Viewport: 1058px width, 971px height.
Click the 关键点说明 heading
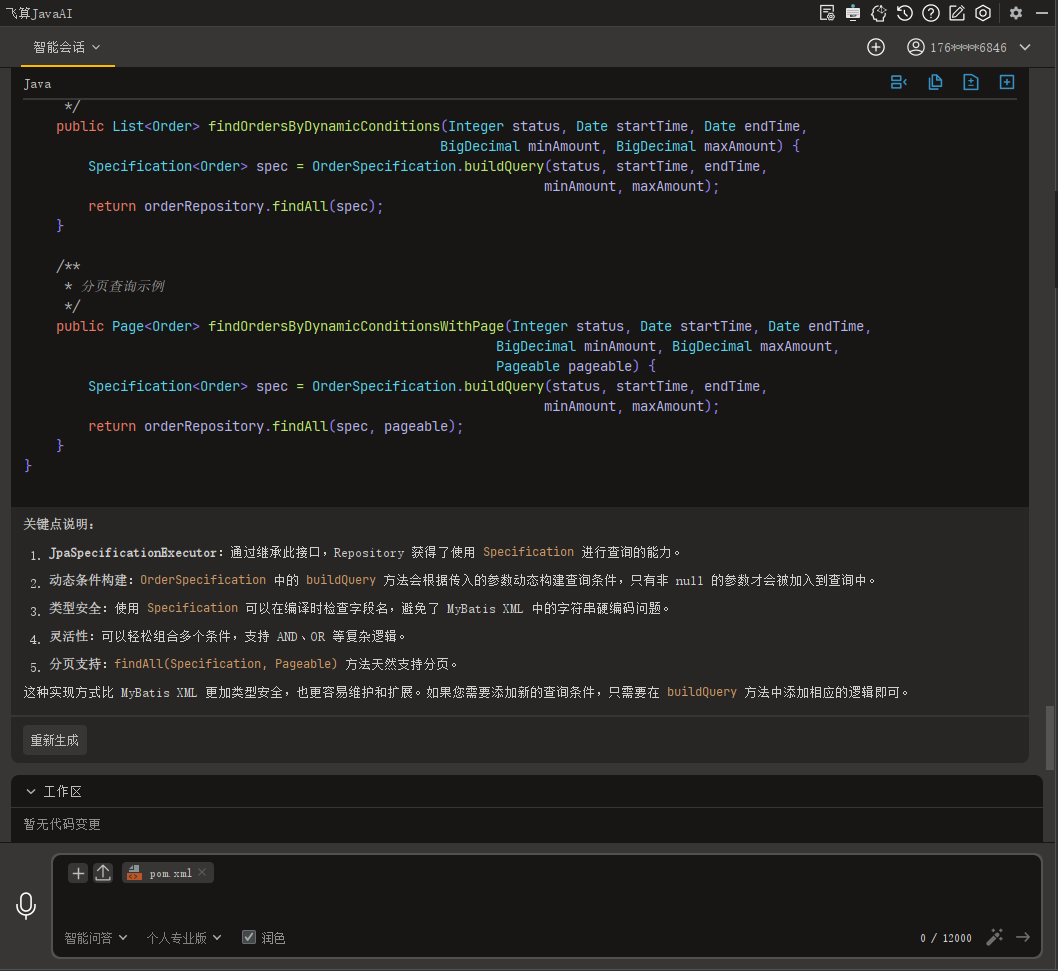(59, 524)
